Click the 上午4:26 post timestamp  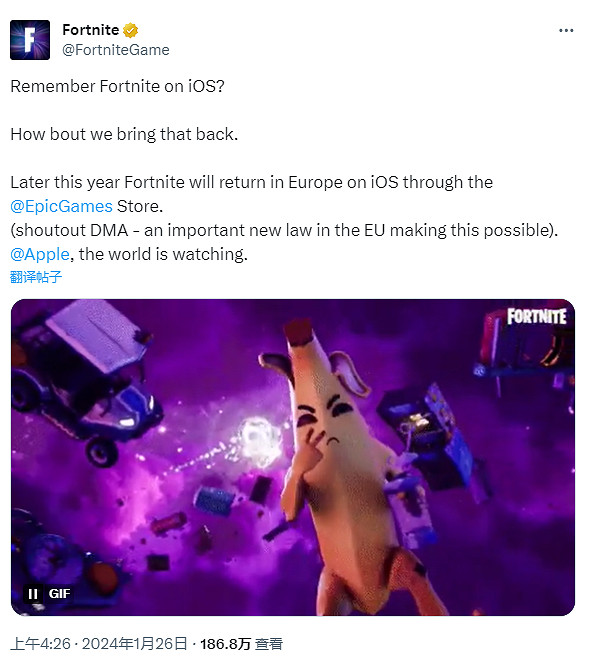point(40,643)
